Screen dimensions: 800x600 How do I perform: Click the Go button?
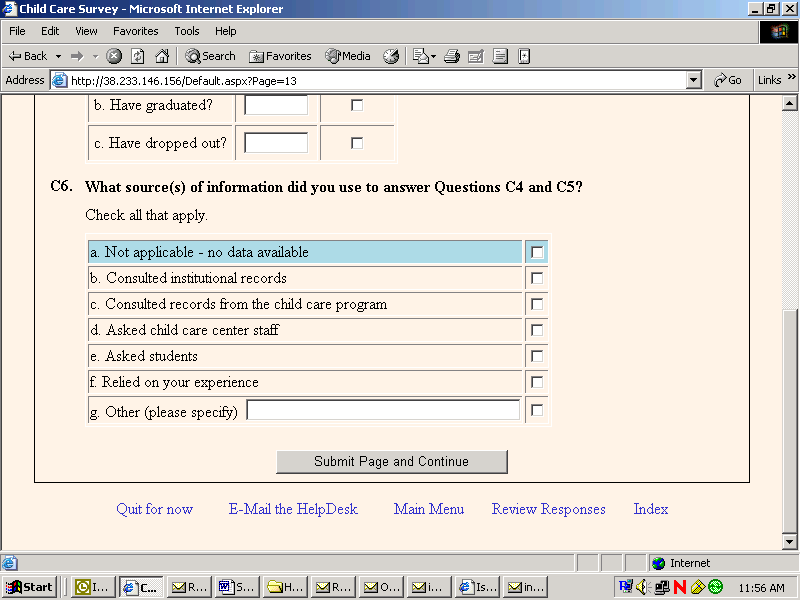[x=728, y=80]
